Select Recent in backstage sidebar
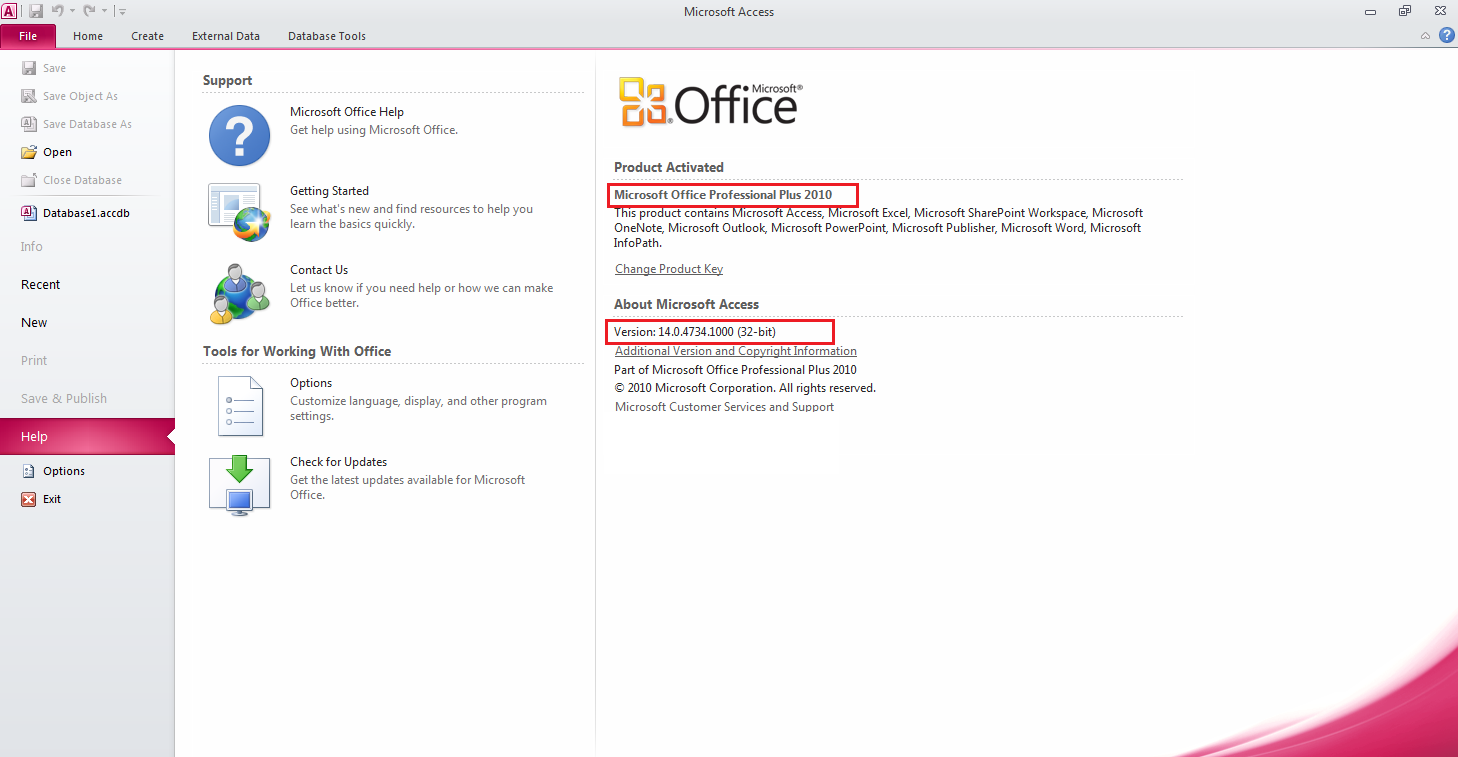The height and width of the screenshot is (757, 1458). (x=41, y=284)
